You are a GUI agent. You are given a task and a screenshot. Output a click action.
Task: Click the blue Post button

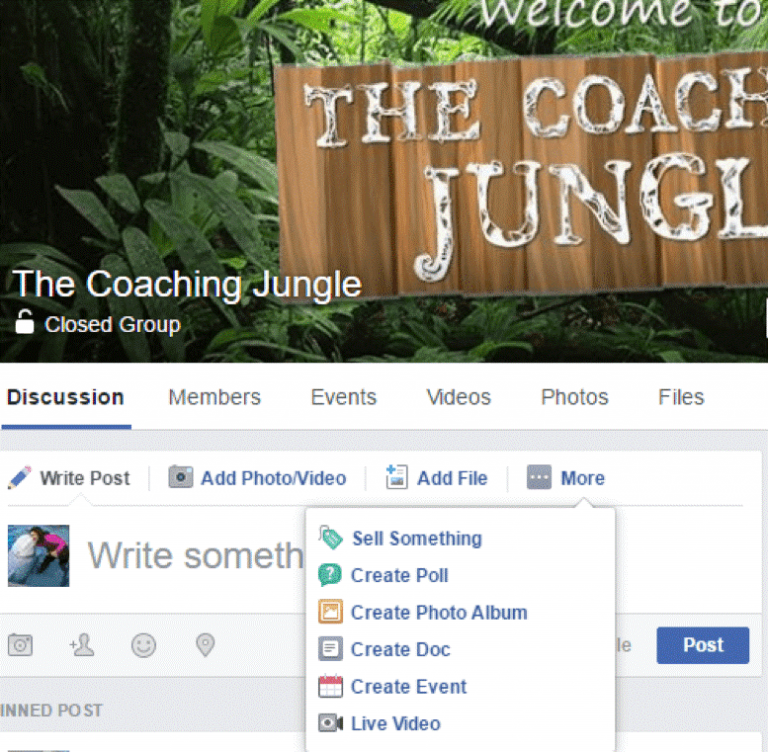(703, 645)
